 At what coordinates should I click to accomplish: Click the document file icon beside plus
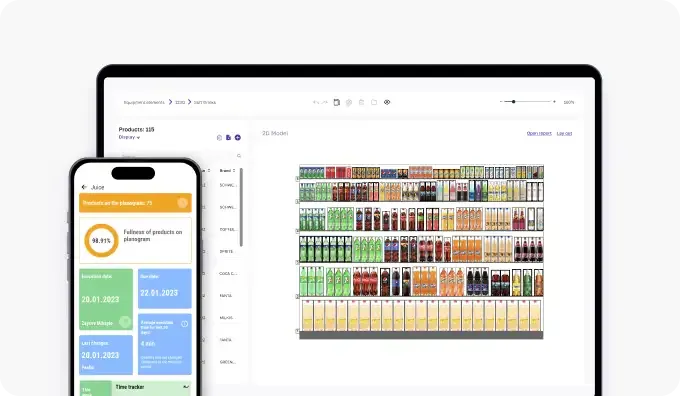coord(229,137)
